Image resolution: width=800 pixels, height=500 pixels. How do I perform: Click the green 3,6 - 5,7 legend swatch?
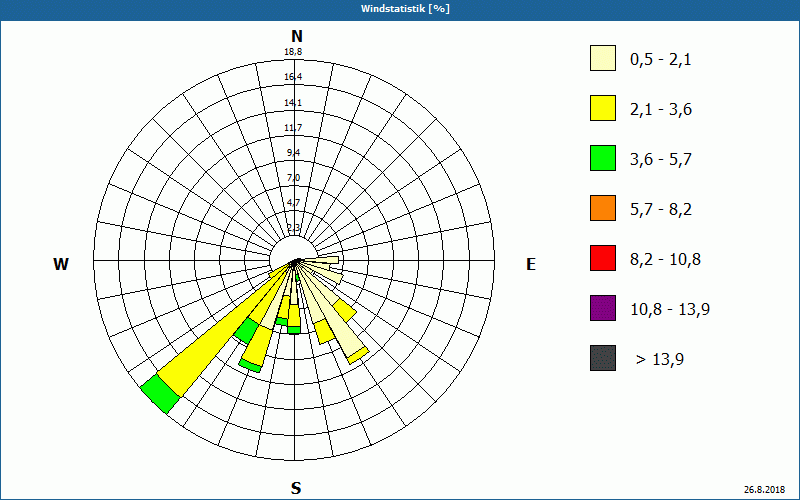[x=603, y=158]
